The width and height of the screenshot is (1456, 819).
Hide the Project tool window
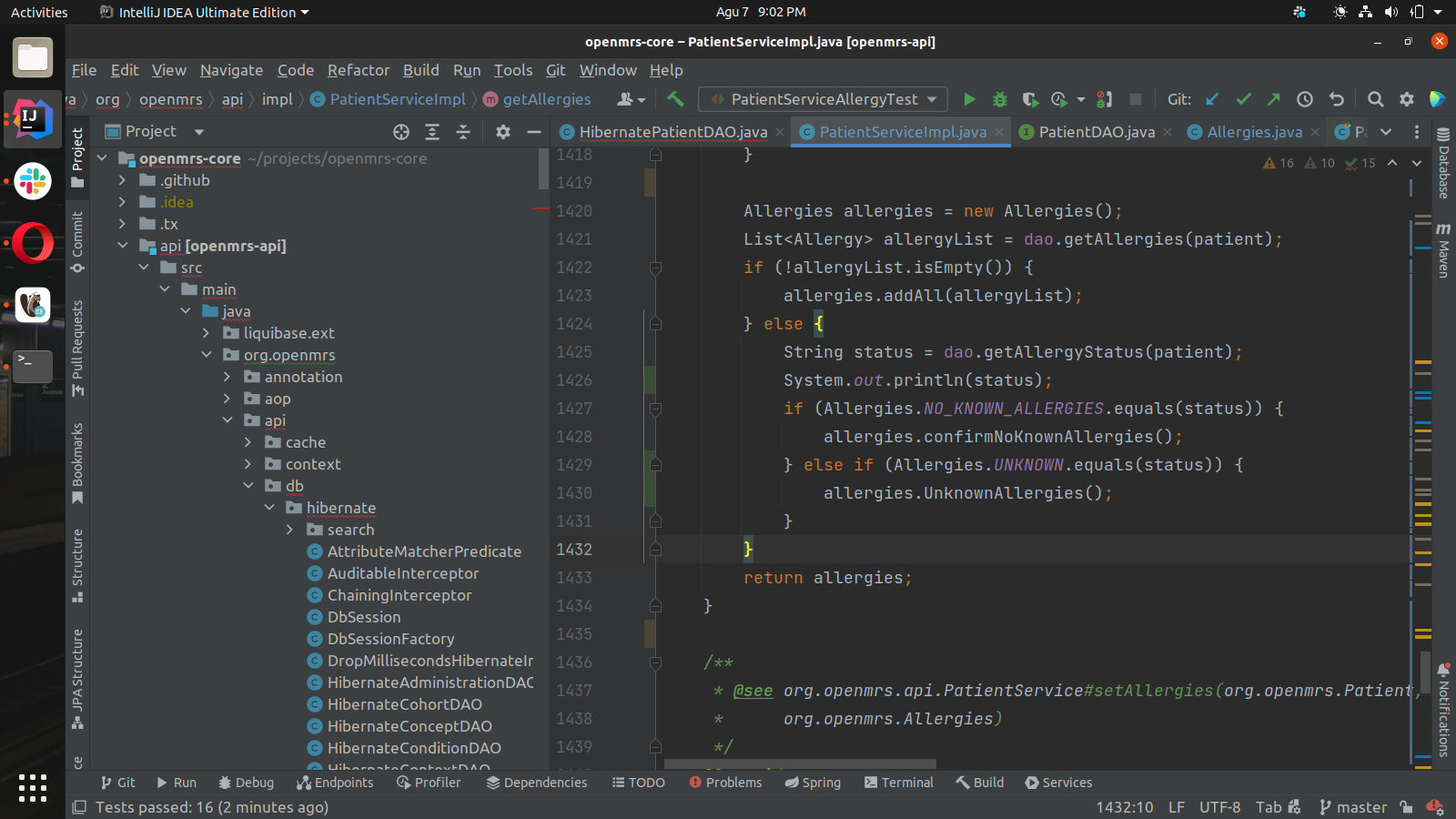534,132
